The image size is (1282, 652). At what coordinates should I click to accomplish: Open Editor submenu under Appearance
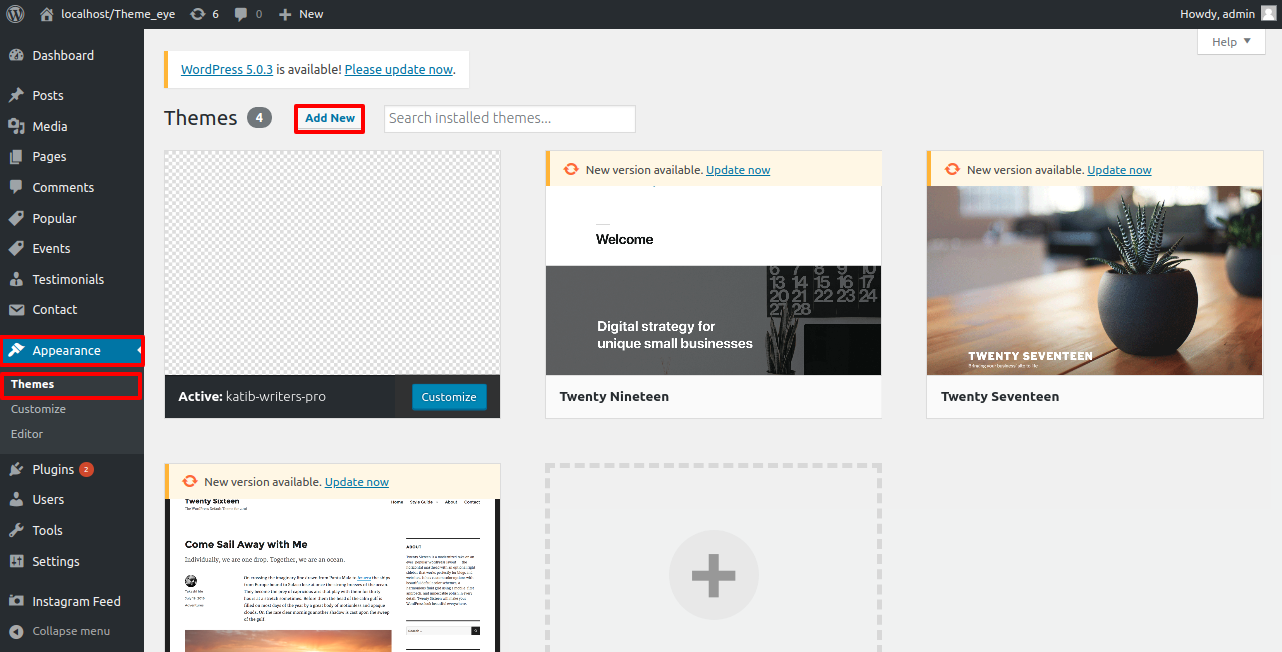click(x=27, y=434)
